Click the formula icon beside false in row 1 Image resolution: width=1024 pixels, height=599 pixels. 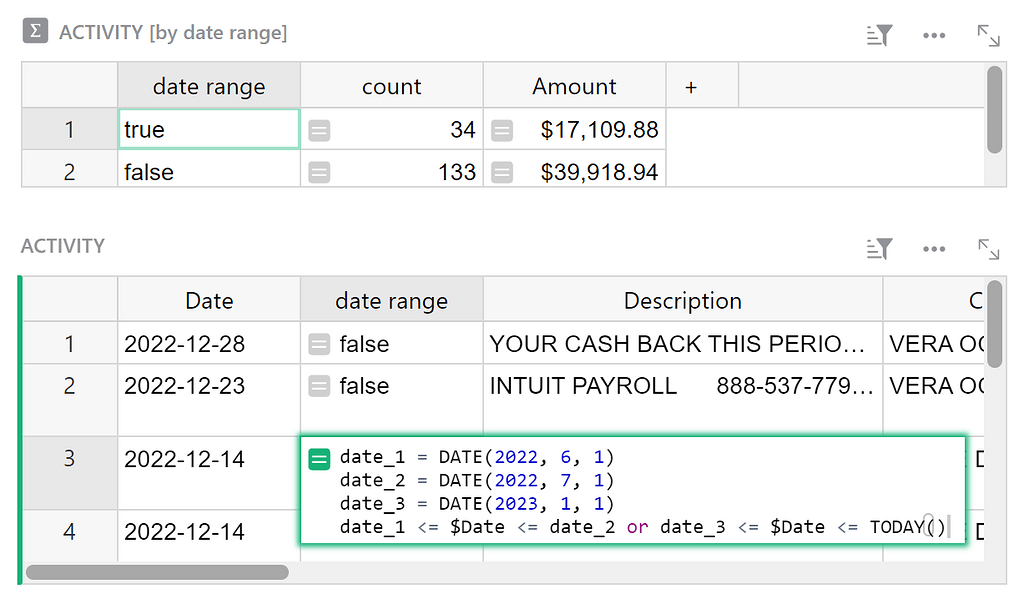click(x=318, y=344)
